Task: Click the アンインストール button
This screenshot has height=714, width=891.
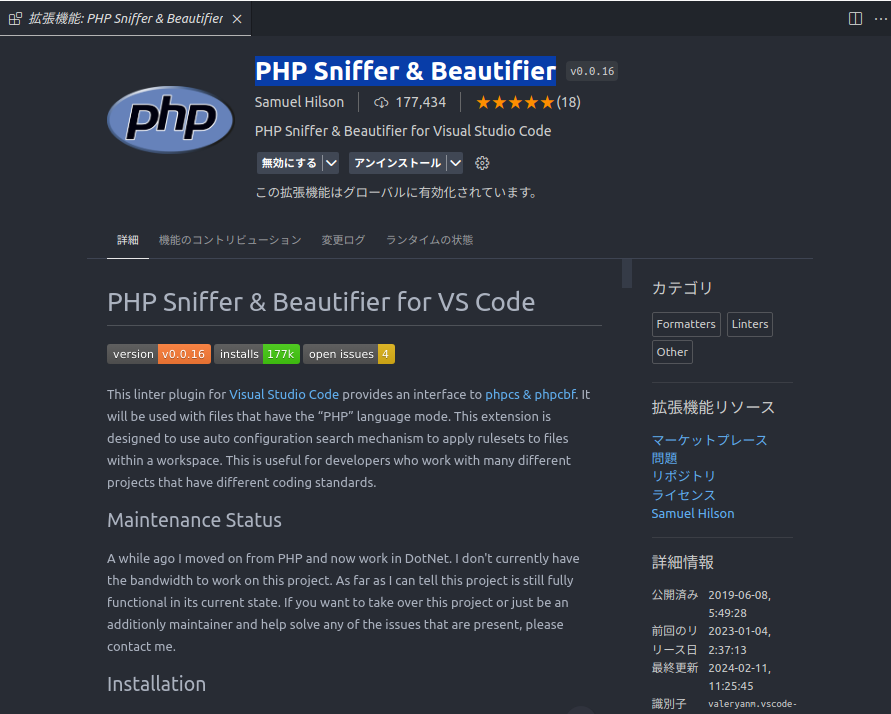Action: click(397, 163)
